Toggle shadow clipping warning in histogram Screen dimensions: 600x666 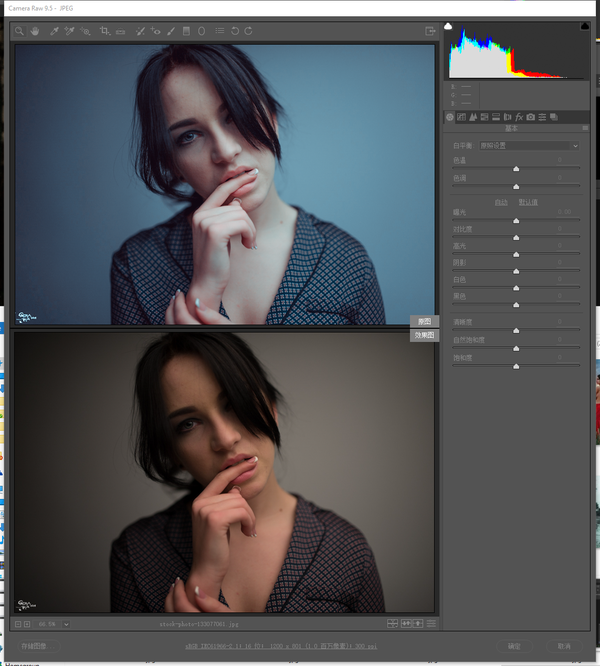coord(448,26)
